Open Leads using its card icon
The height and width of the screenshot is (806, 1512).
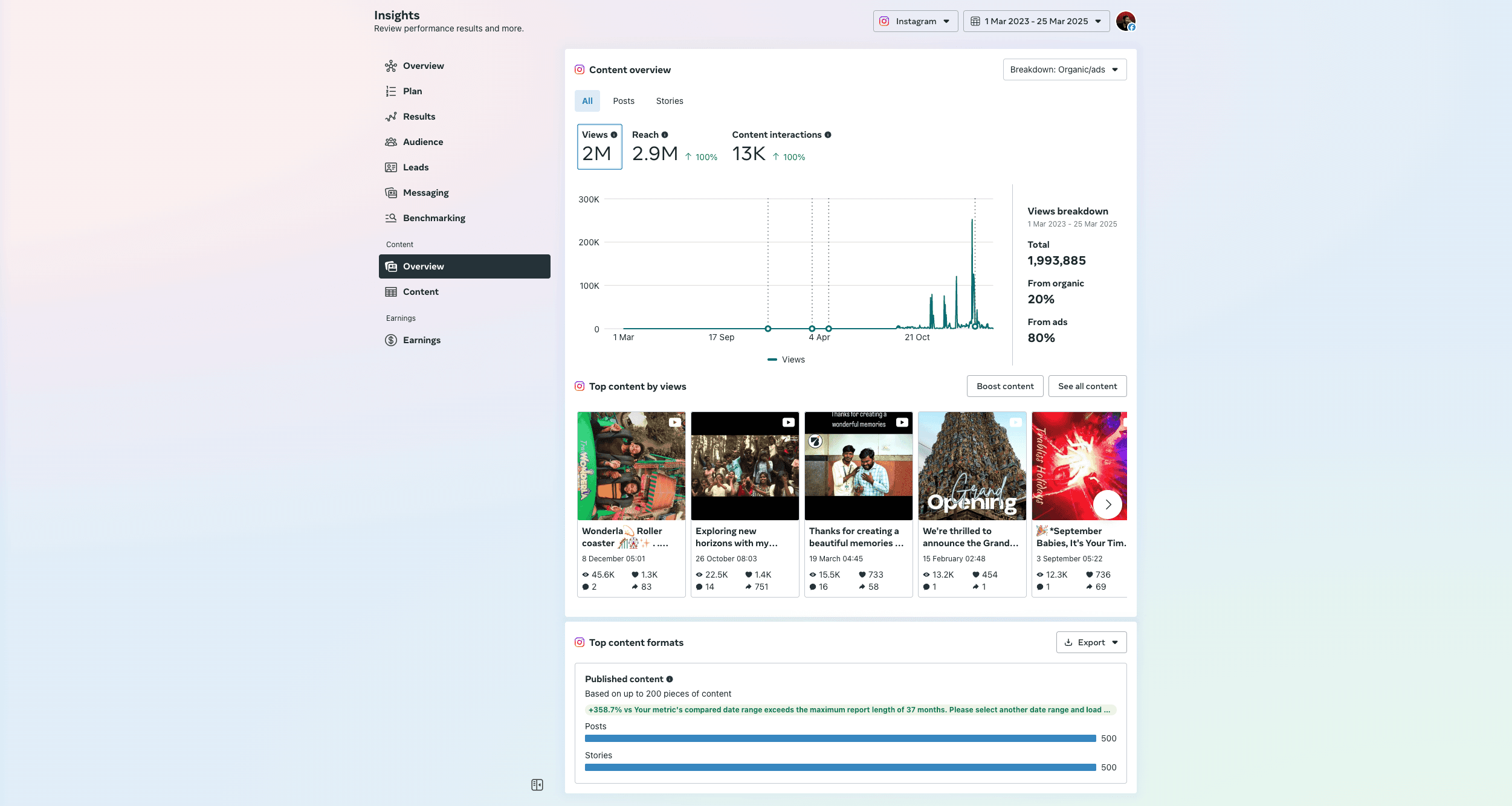391,167
